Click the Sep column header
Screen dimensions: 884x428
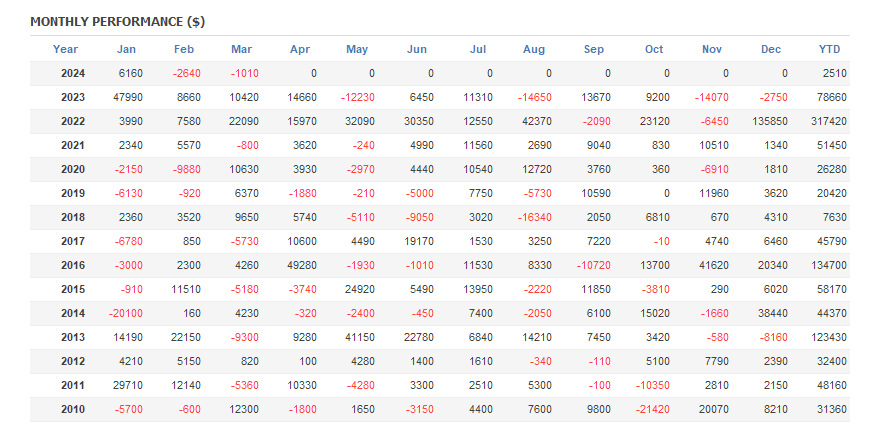point(594,49)
